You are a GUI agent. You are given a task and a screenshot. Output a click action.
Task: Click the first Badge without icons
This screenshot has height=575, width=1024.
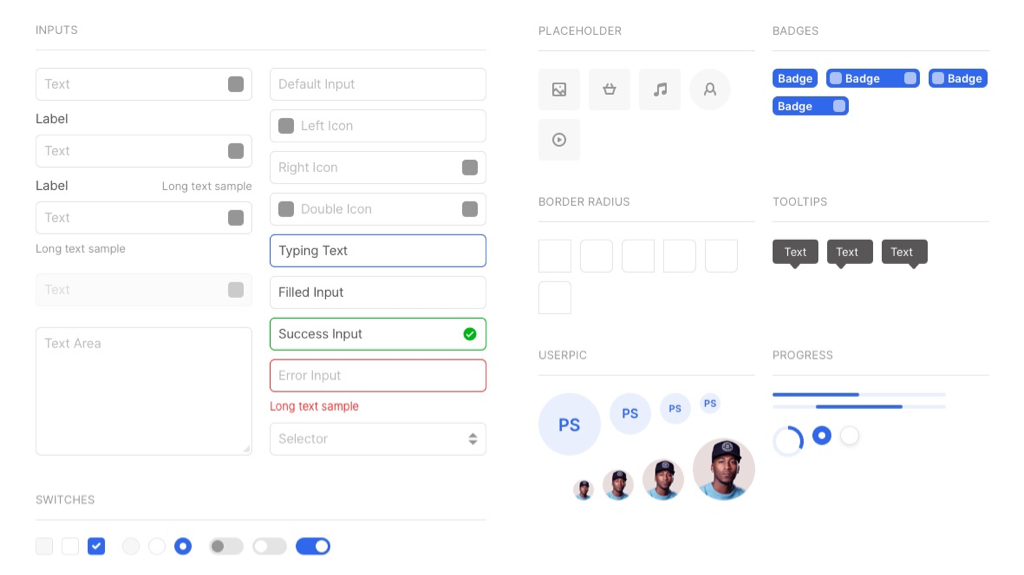pos(795,78)
